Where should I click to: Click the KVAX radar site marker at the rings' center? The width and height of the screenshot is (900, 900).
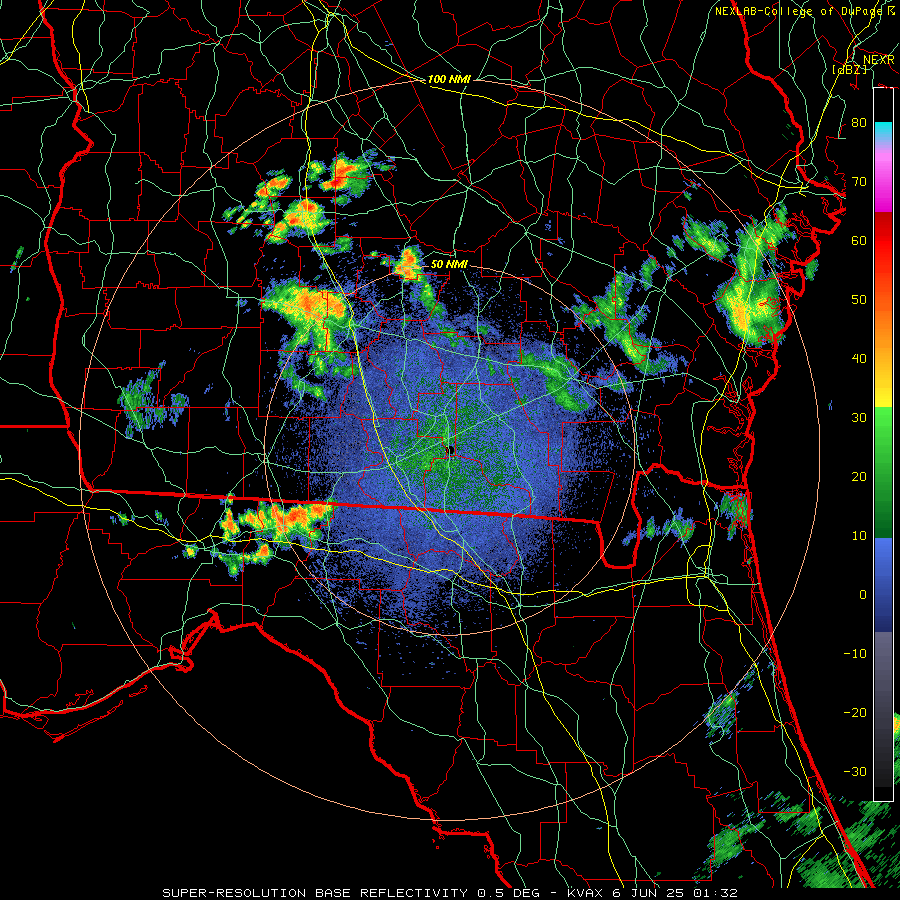point(451,451)
